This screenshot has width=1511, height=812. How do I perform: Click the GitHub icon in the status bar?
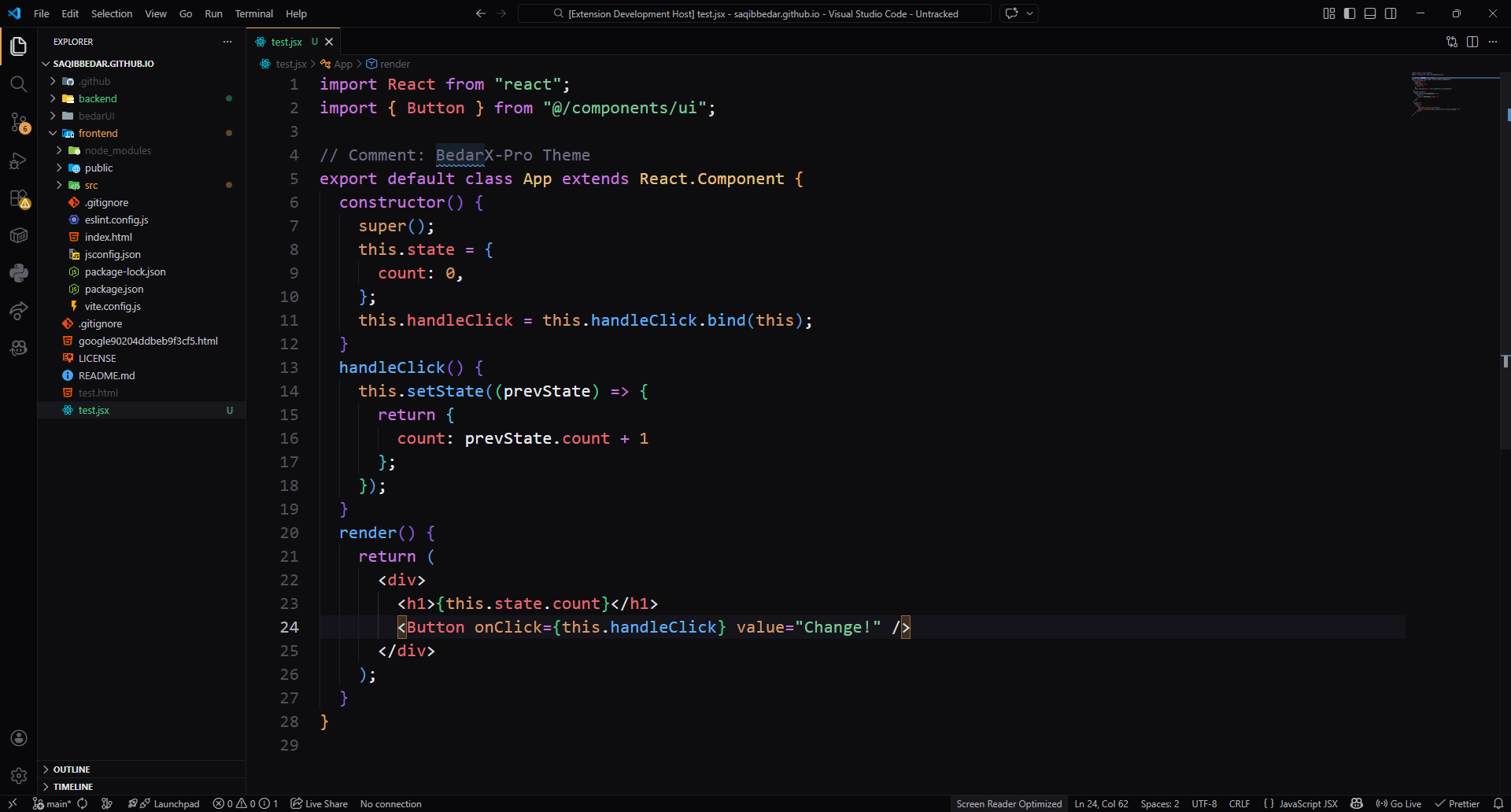(1358, 803)
